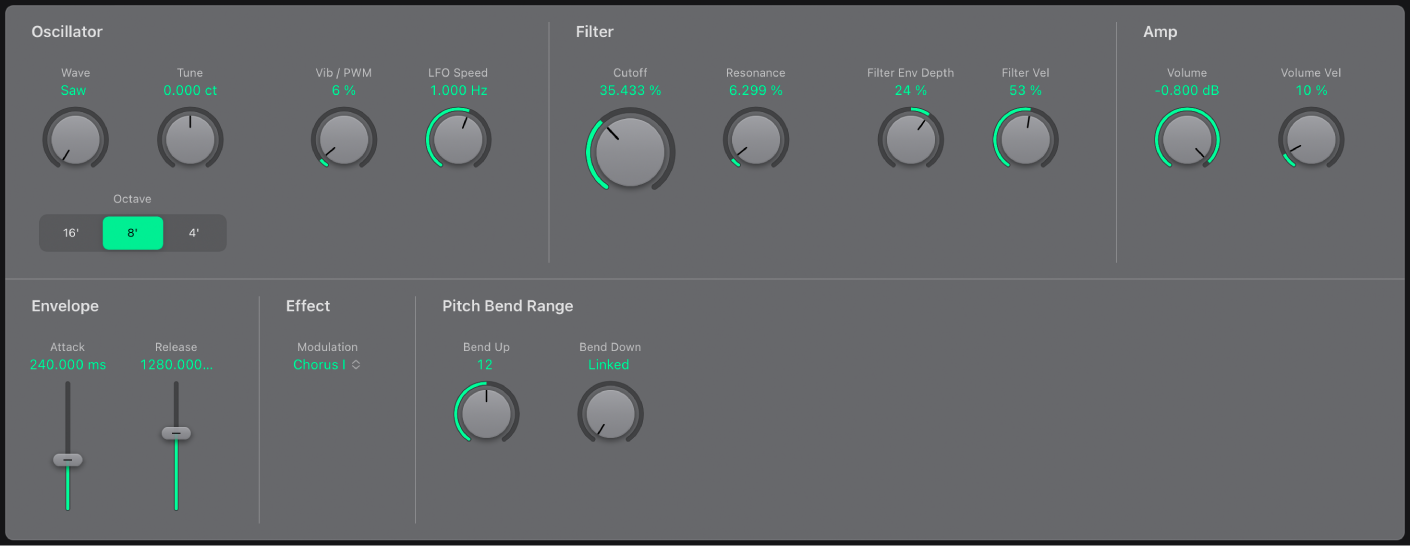Viewport: 1410px width, 548px height.
Task: Open the Chorus I modulation menu
Action: click(x=327, y=365)
